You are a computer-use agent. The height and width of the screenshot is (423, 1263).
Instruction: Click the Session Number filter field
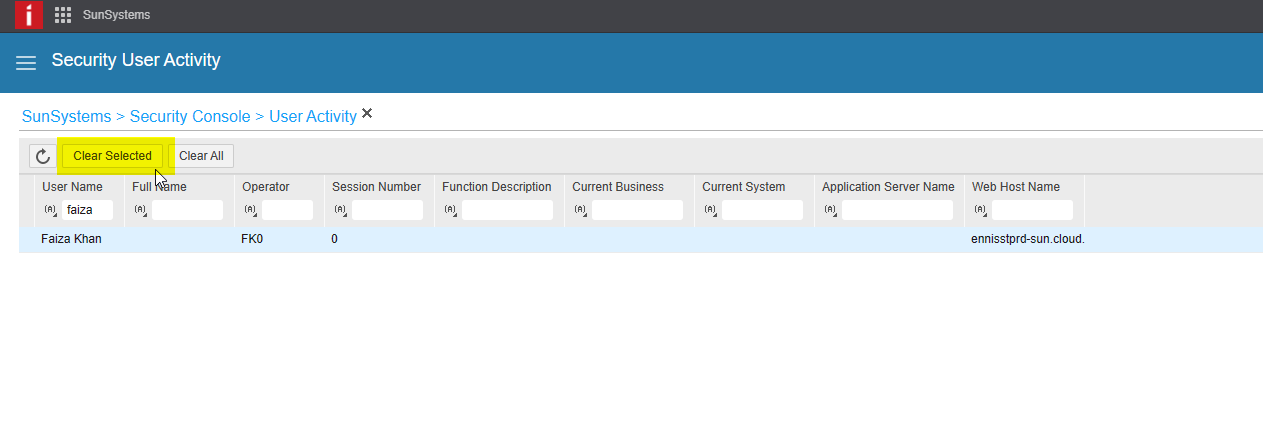(x=387, y=210)
